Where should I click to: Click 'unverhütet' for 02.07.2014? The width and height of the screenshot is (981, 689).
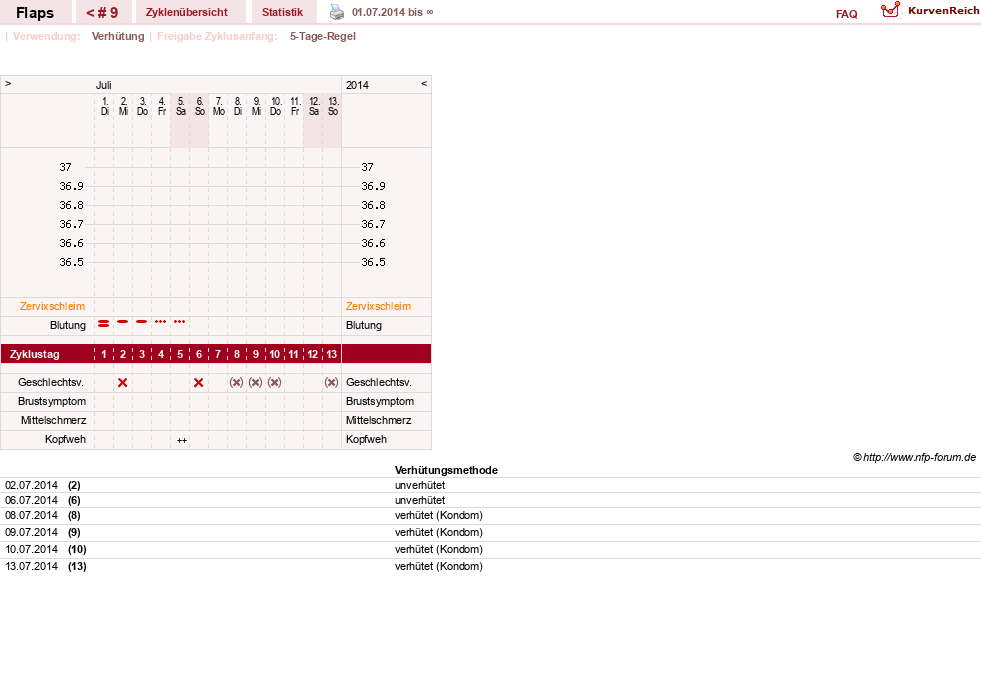pos(420,485)
